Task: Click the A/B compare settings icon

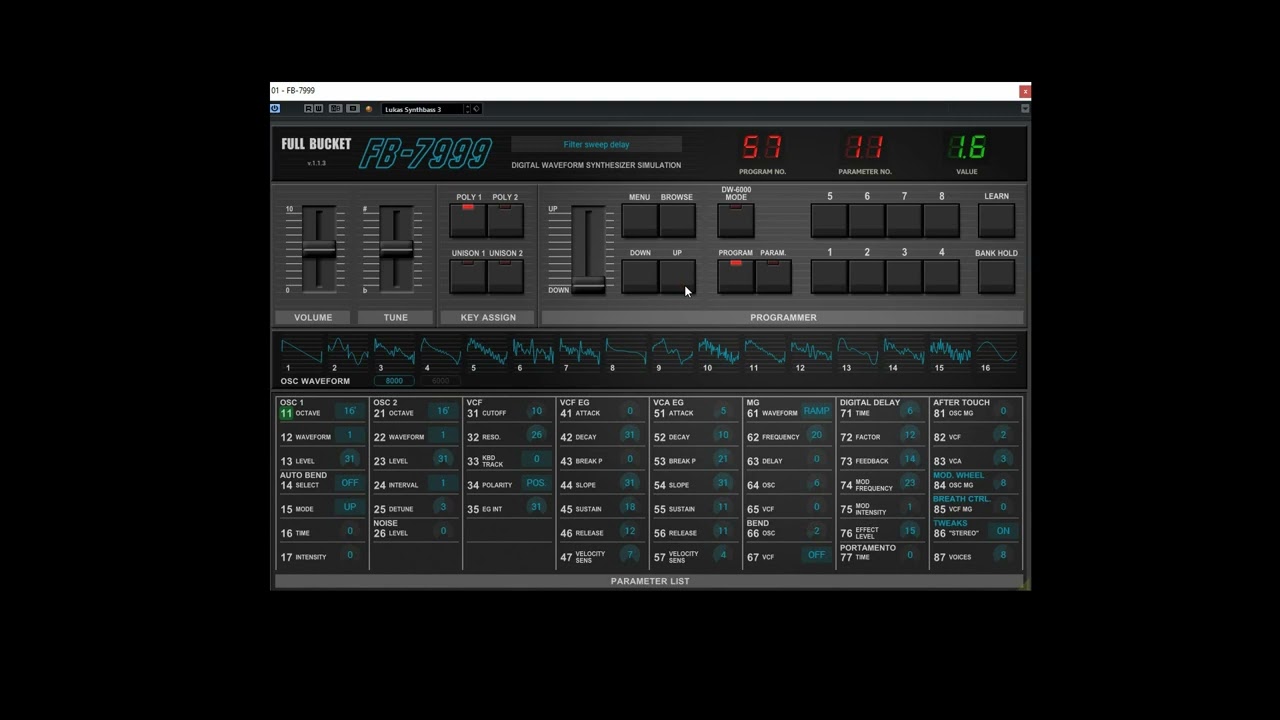Action: tap(336, 108)
